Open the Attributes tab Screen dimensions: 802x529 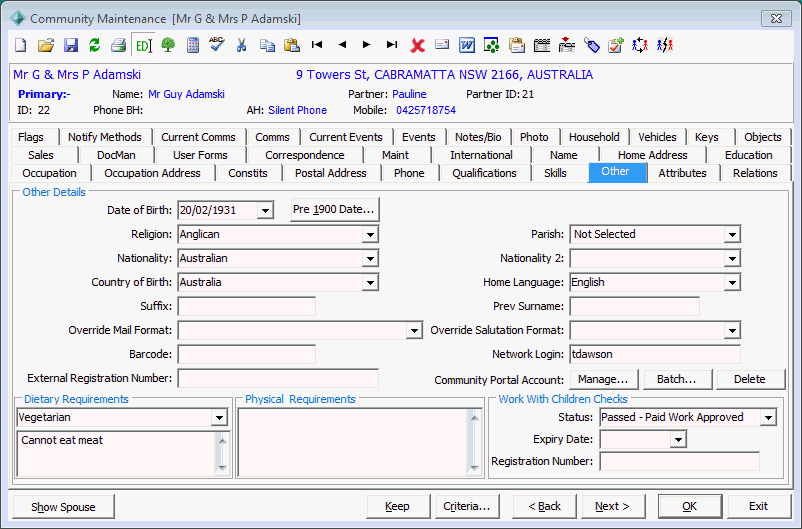click(x=682, y=173)
